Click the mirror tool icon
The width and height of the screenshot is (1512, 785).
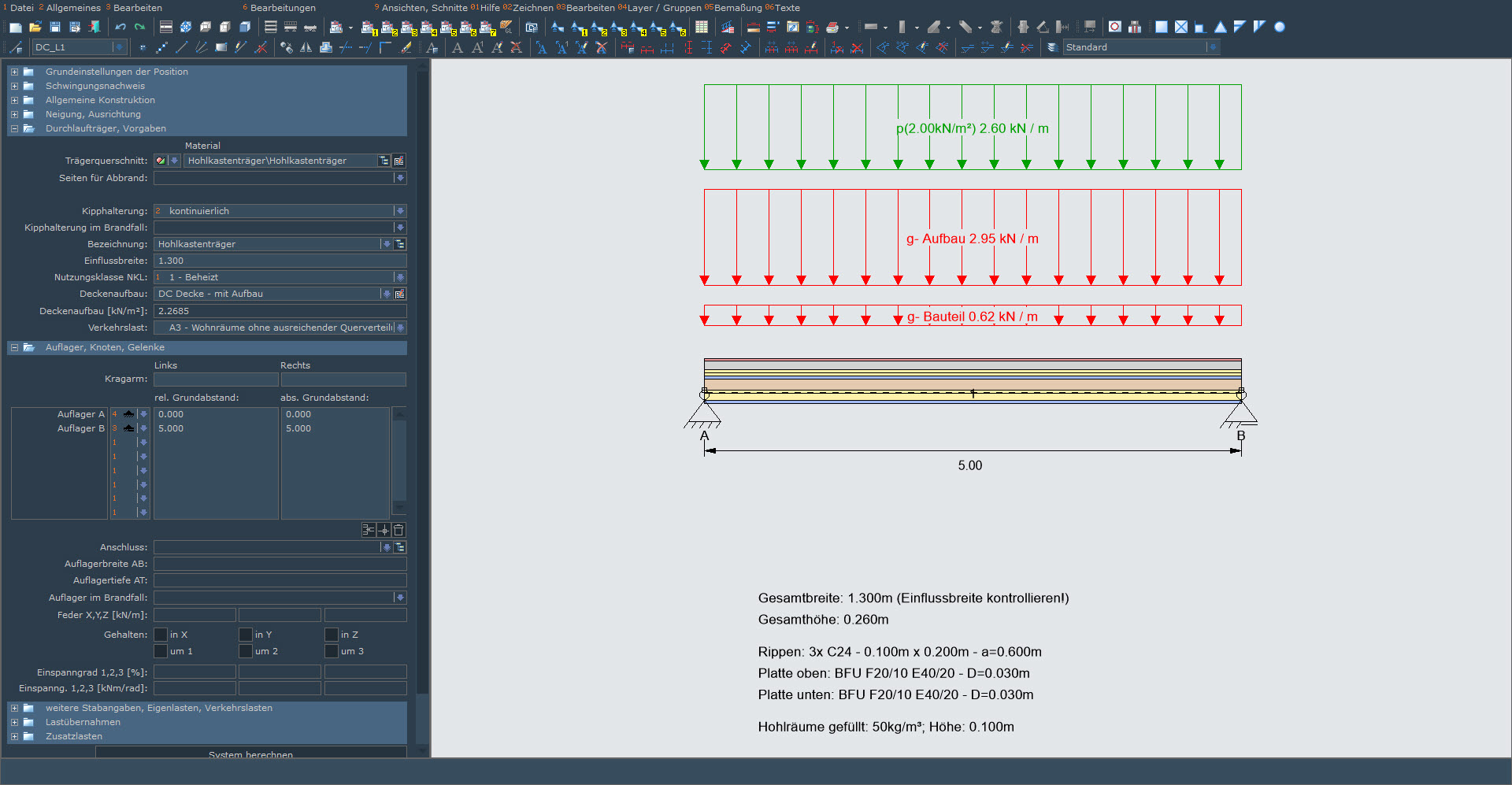tap(306, 48)
